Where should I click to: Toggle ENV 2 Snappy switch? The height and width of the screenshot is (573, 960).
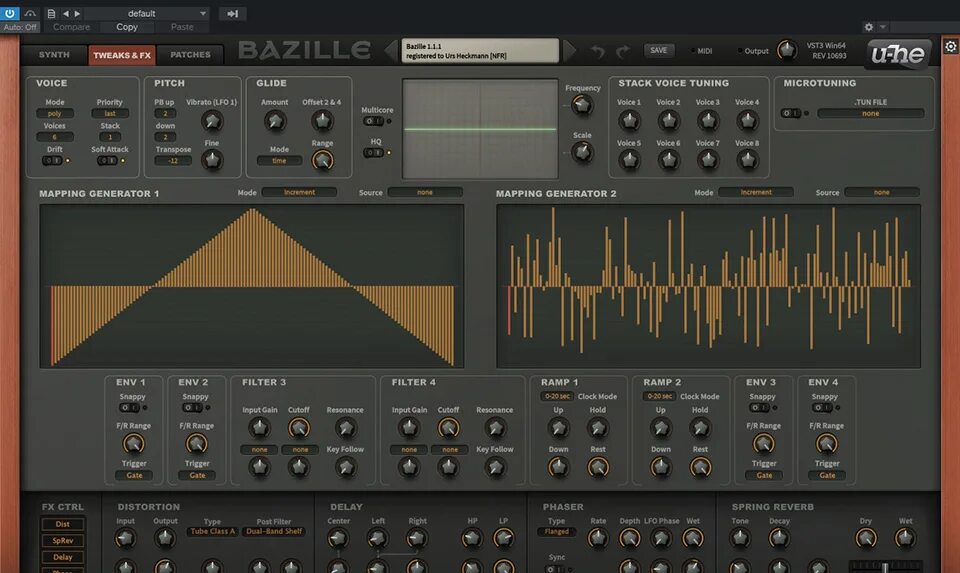193,408
